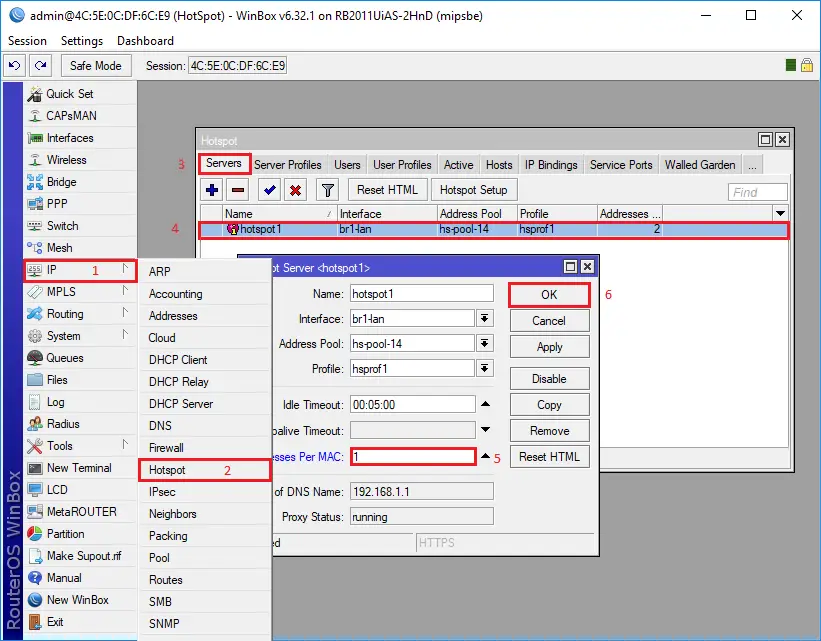Toggle Safe Mode
821x641 pixels.
96,66
